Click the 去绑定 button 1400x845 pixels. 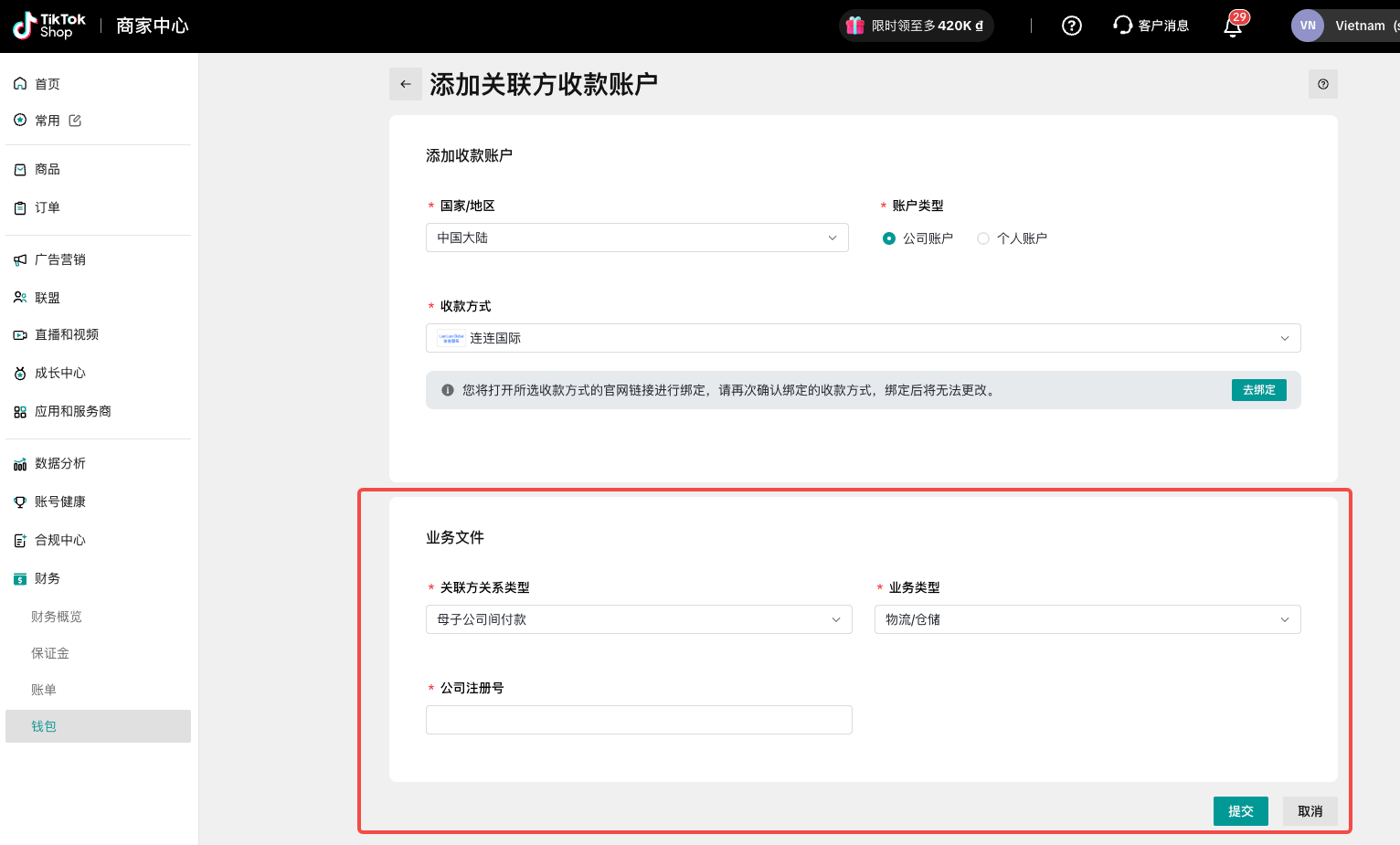tap(1258, 390)
